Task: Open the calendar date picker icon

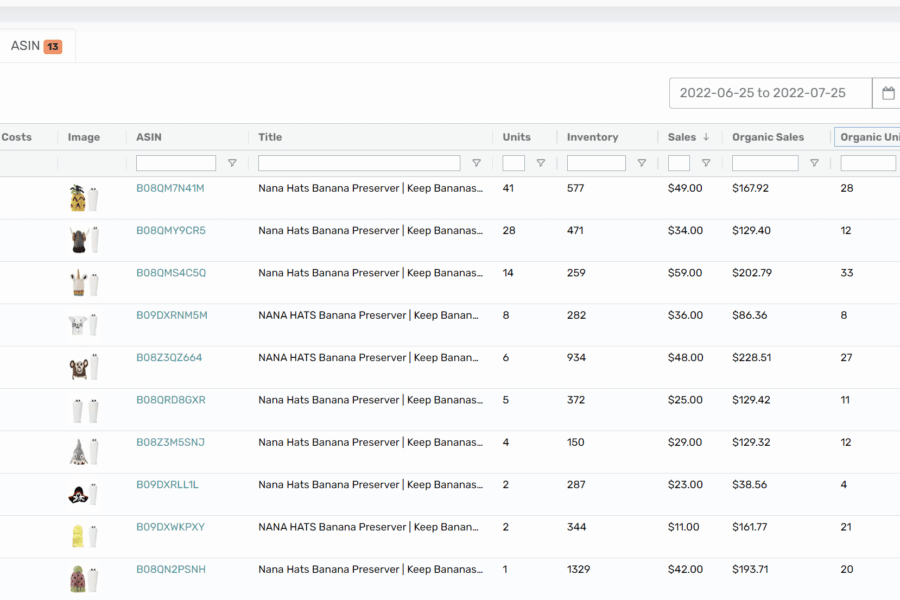Action: 887,93
